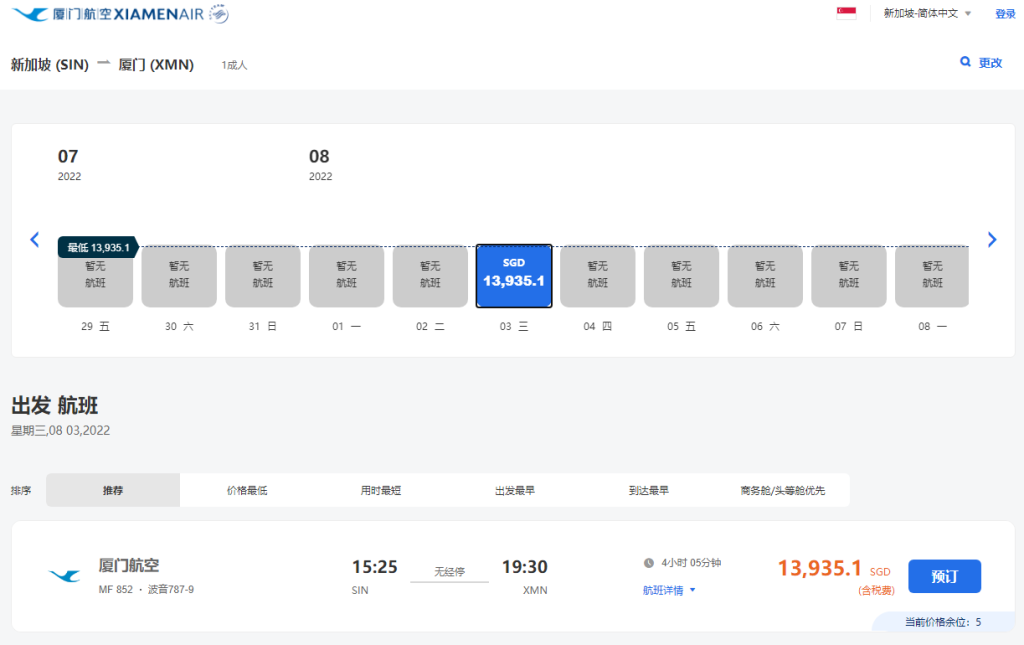1024x645 pixels.
Task: Select the 30 六 date cell
Action: pos(179,276)
